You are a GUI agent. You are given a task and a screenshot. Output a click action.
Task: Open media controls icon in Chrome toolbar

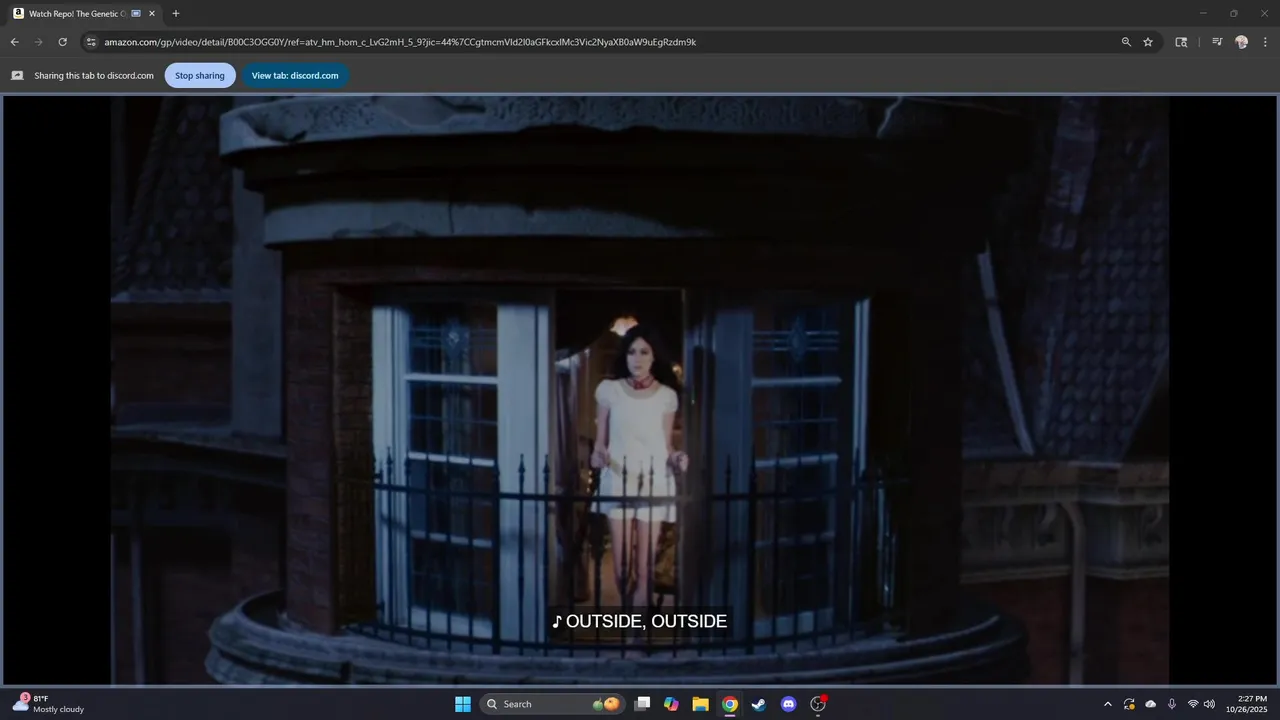[1217, 42]
